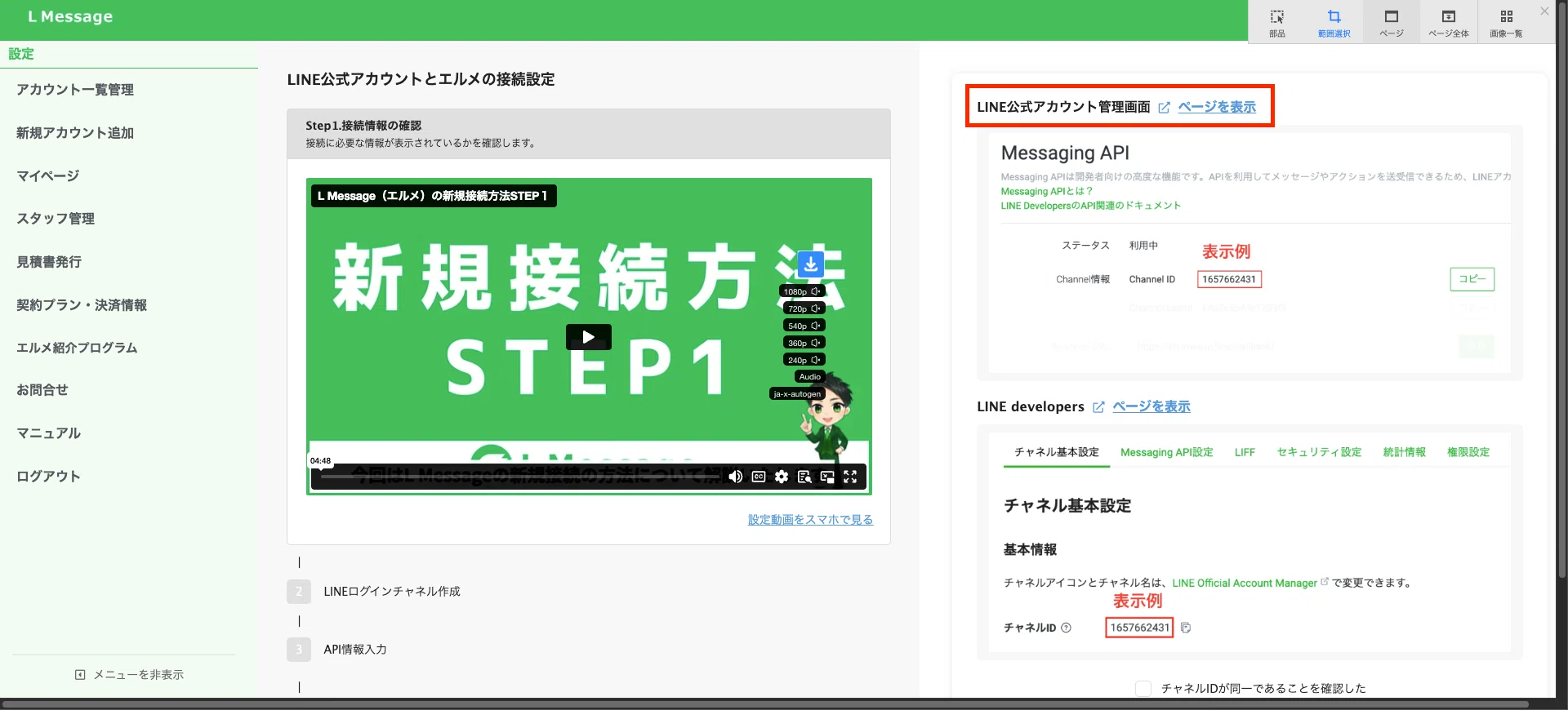The image size is (1568, 710).
Task: Open the video transcript search icon
Action: point(804,477)
